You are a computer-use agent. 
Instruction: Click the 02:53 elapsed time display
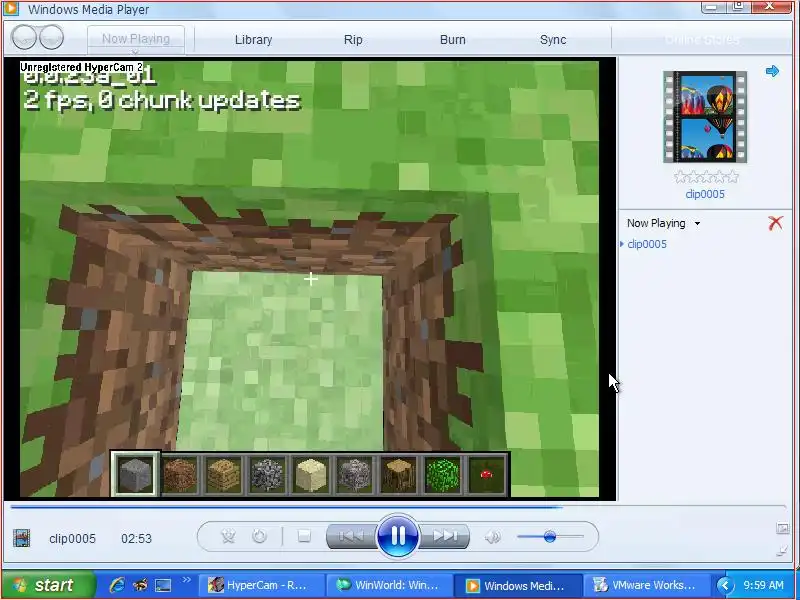[136, 538]
